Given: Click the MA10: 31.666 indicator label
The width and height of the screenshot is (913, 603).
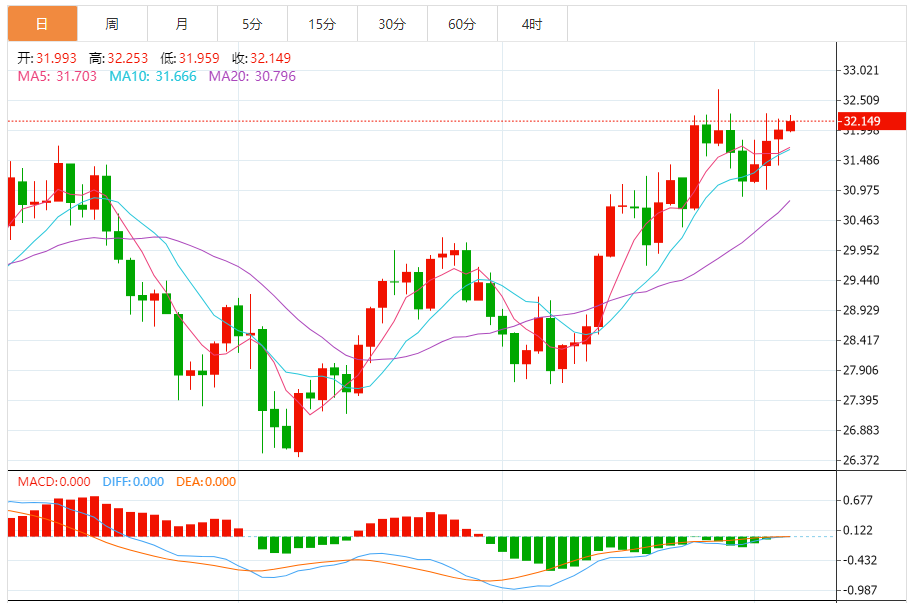Looking at the screenshot, I should tap(153, 76).
